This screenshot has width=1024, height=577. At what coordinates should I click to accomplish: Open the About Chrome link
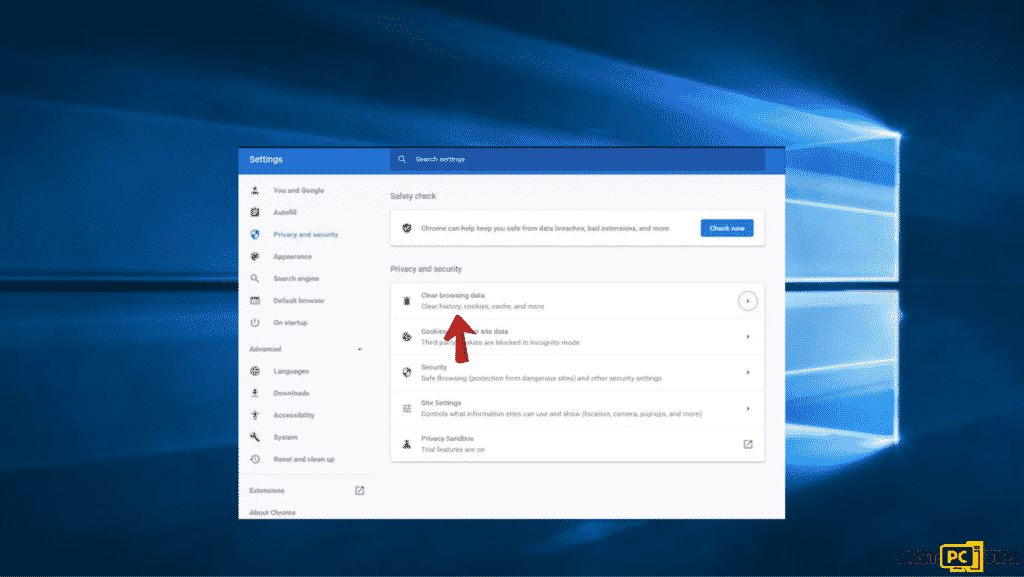[272, 512]
